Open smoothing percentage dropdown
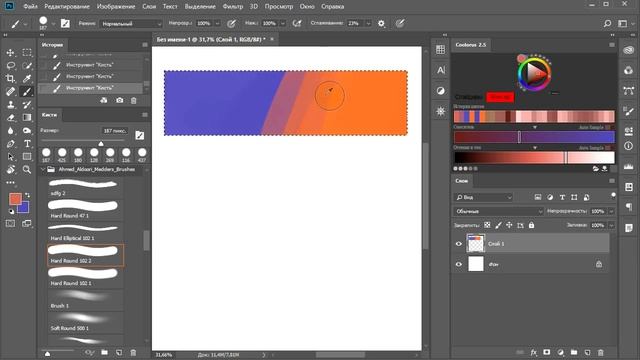The image size is (640, 360). click(x=368, y=24)
